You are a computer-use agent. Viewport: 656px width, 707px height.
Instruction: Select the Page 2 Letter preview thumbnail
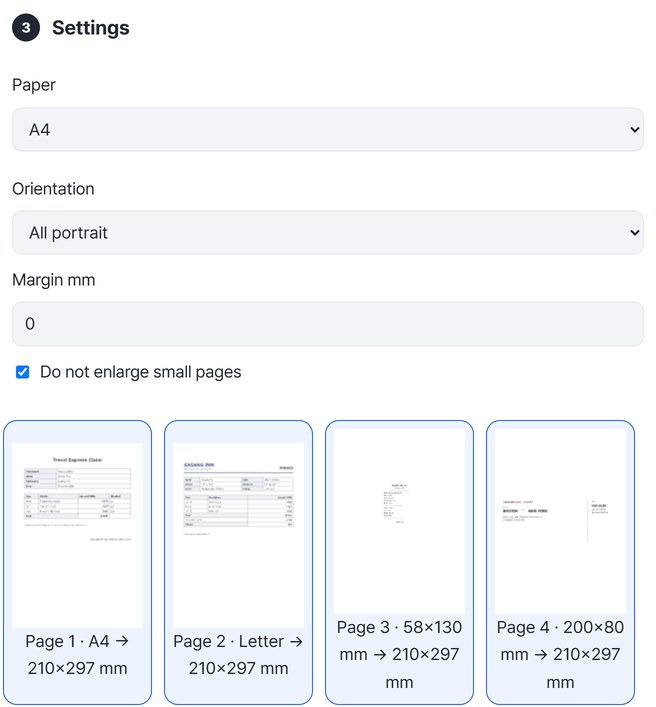point(239,535)
